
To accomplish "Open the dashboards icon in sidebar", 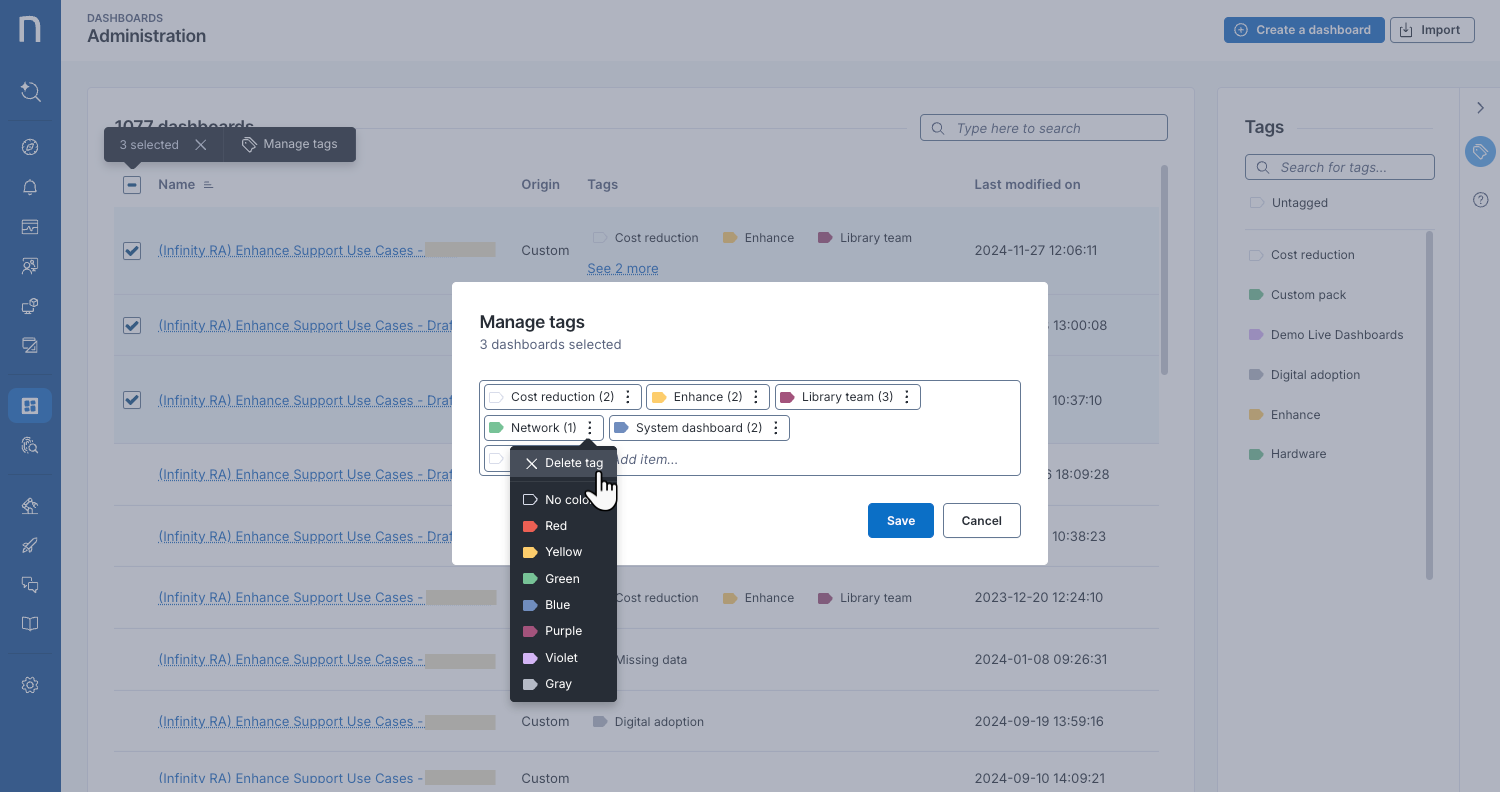I will click(x=30, y=405).
